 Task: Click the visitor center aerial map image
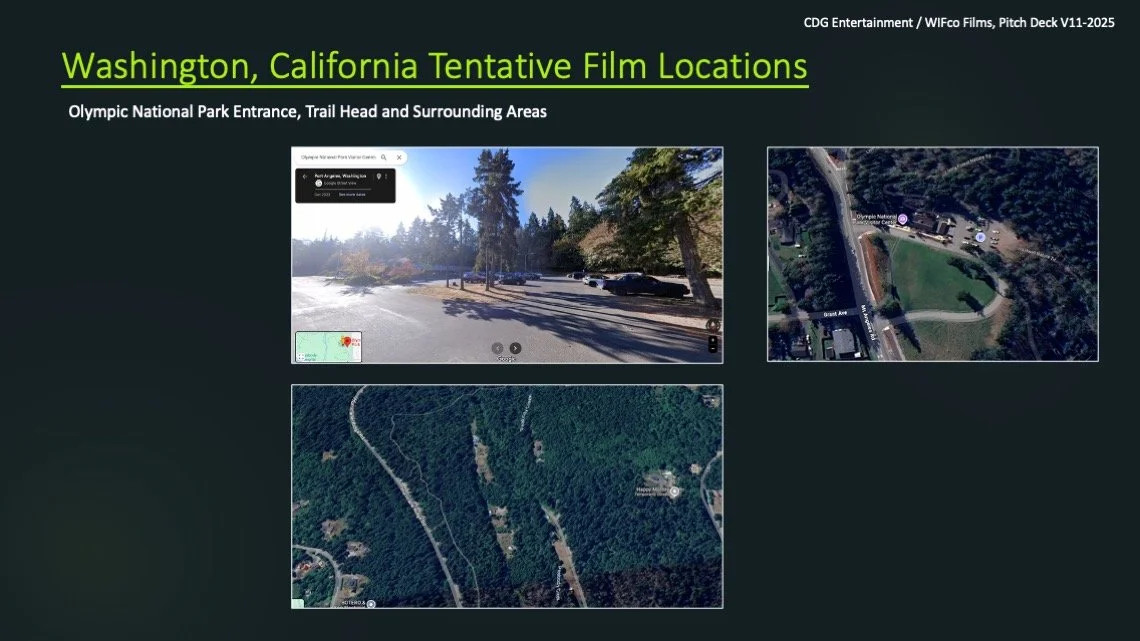(933, 254)
